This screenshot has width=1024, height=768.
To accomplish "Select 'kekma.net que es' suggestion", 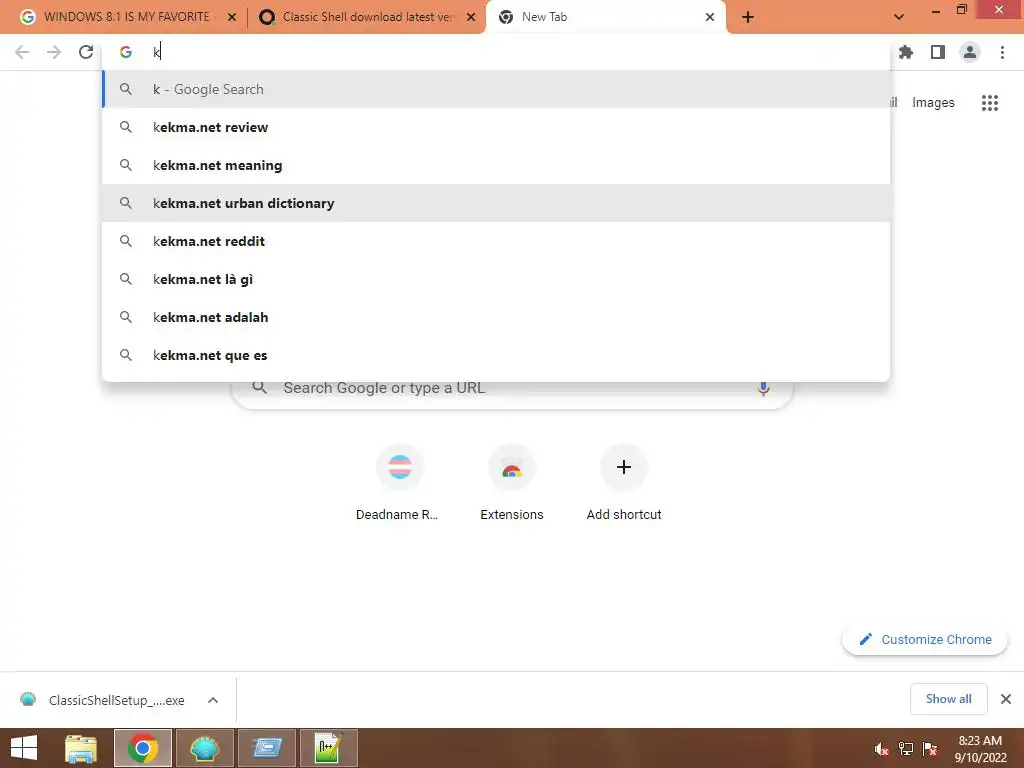I will pos(496,355).
